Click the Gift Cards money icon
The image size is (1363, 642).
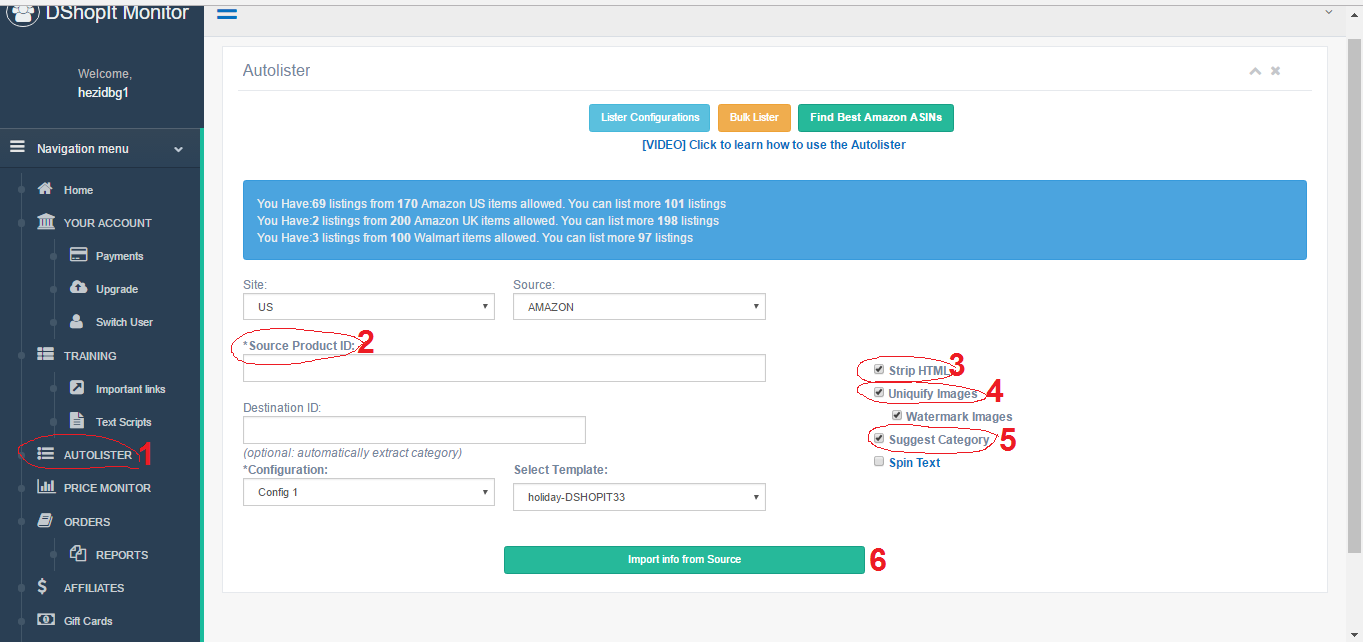46,620
